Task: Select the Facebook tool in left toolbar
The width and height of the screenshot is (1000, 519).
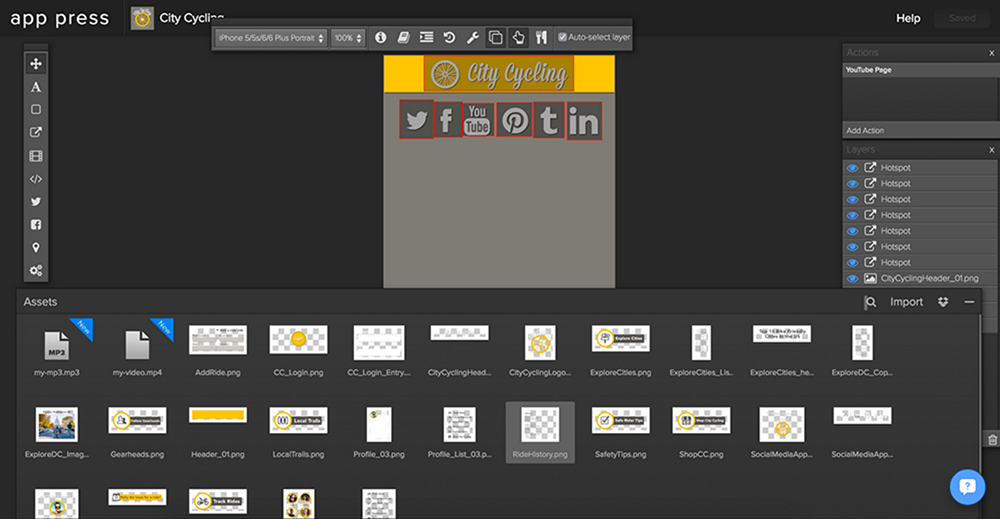Action: pyautogui.click(x=36, y=224)
